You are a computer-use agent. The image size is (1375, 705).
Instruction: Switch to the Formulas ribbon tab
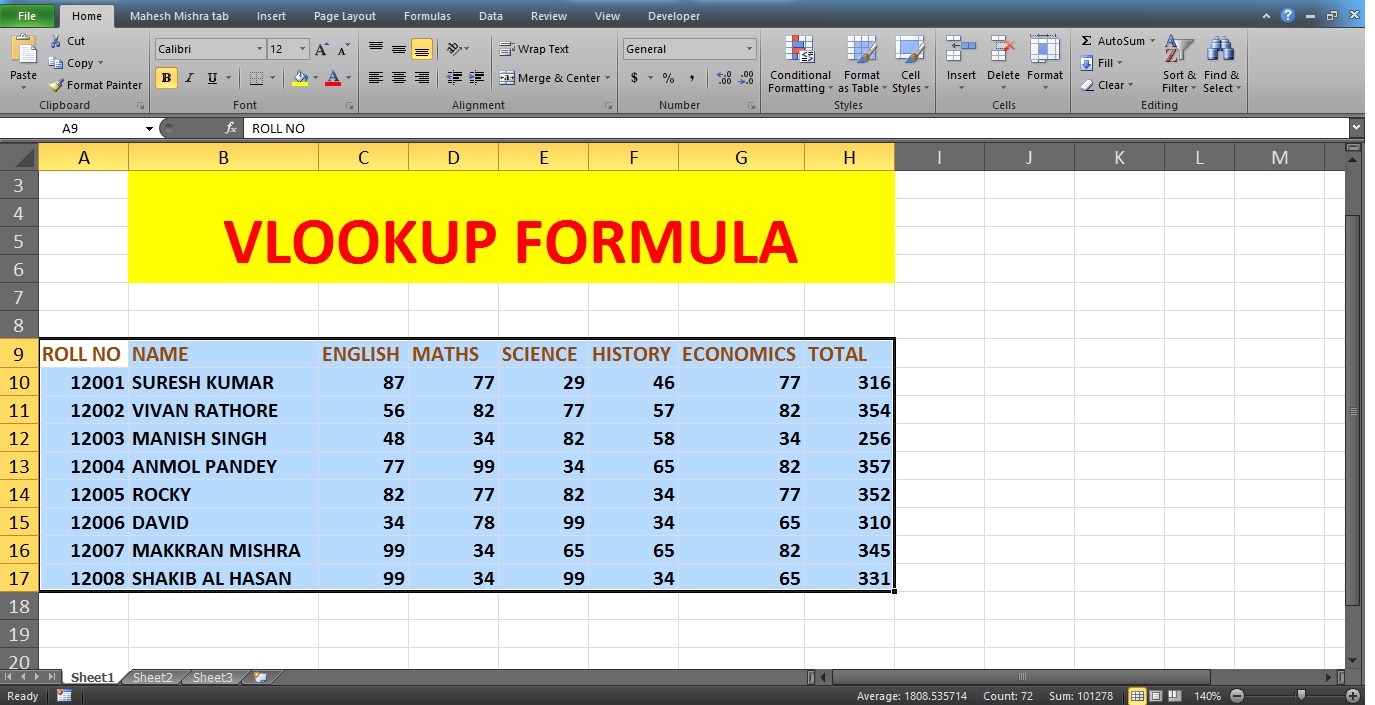point(427,15)
